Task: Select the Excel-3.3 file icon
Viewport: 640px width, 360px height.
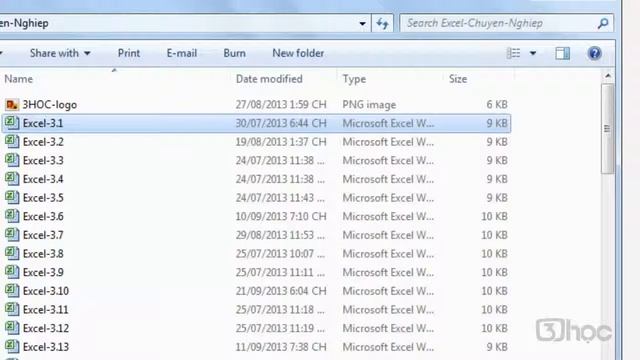Action: pyautogui.click(x=12, y=160)
